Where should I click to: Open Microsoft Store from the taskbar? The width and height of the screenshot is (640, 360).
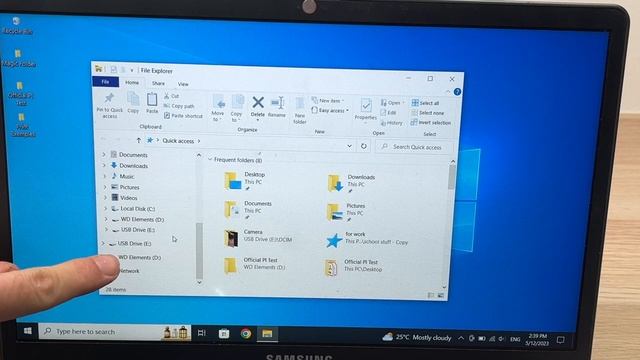tap(224, 333)
